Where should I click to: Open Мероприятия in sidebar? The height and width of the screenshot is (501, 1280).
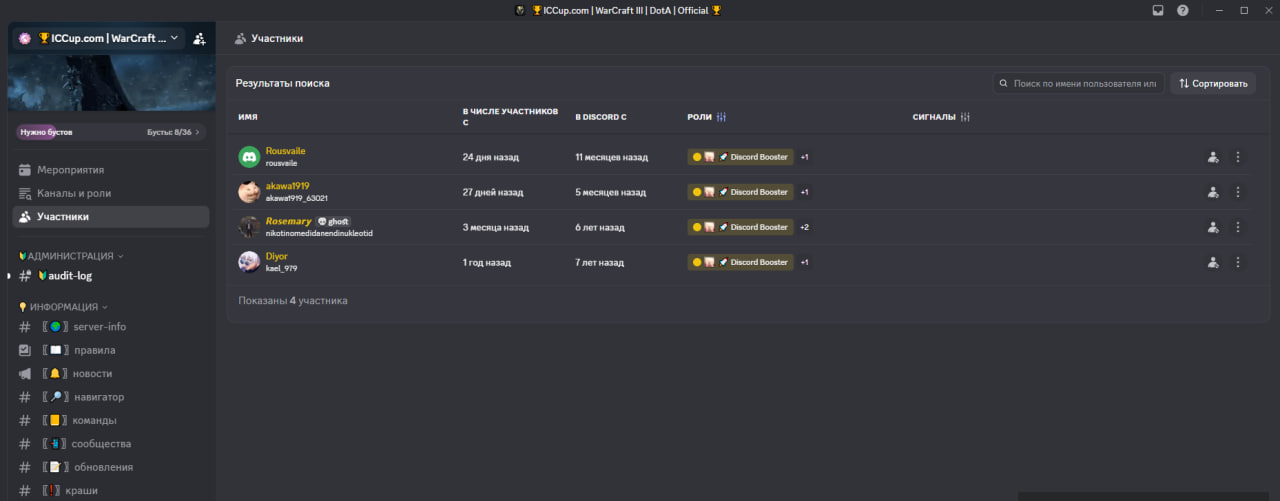111,170
